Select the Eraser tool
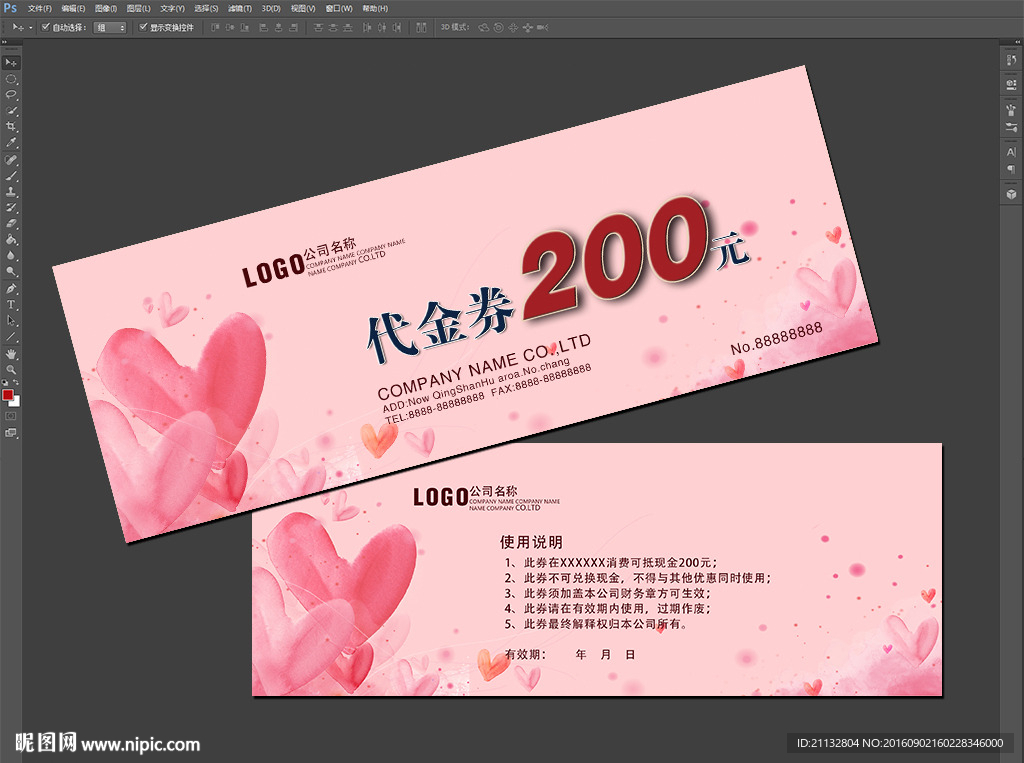The width and height of the screenshot is (1024, 763). pos(11,224)
